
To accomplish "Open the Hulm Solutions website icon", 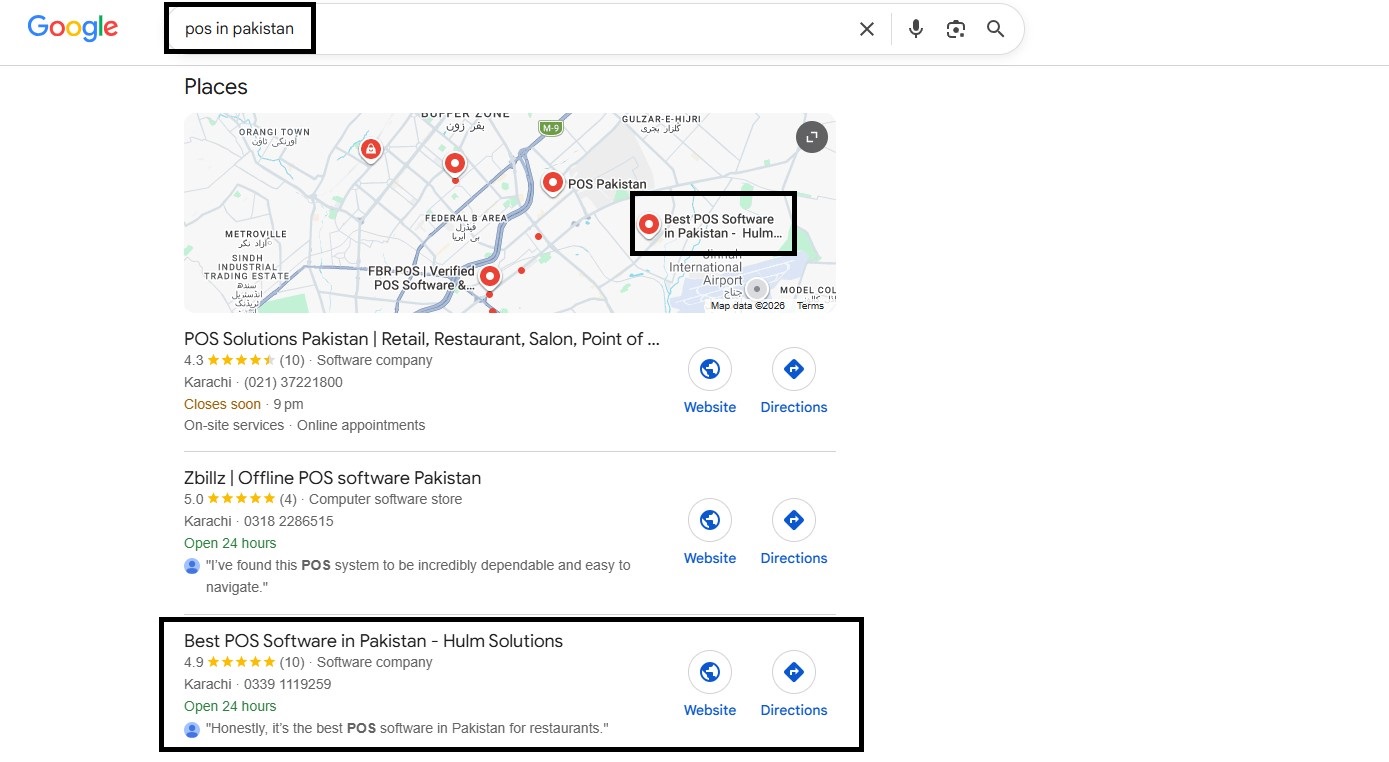I will 710,672.
